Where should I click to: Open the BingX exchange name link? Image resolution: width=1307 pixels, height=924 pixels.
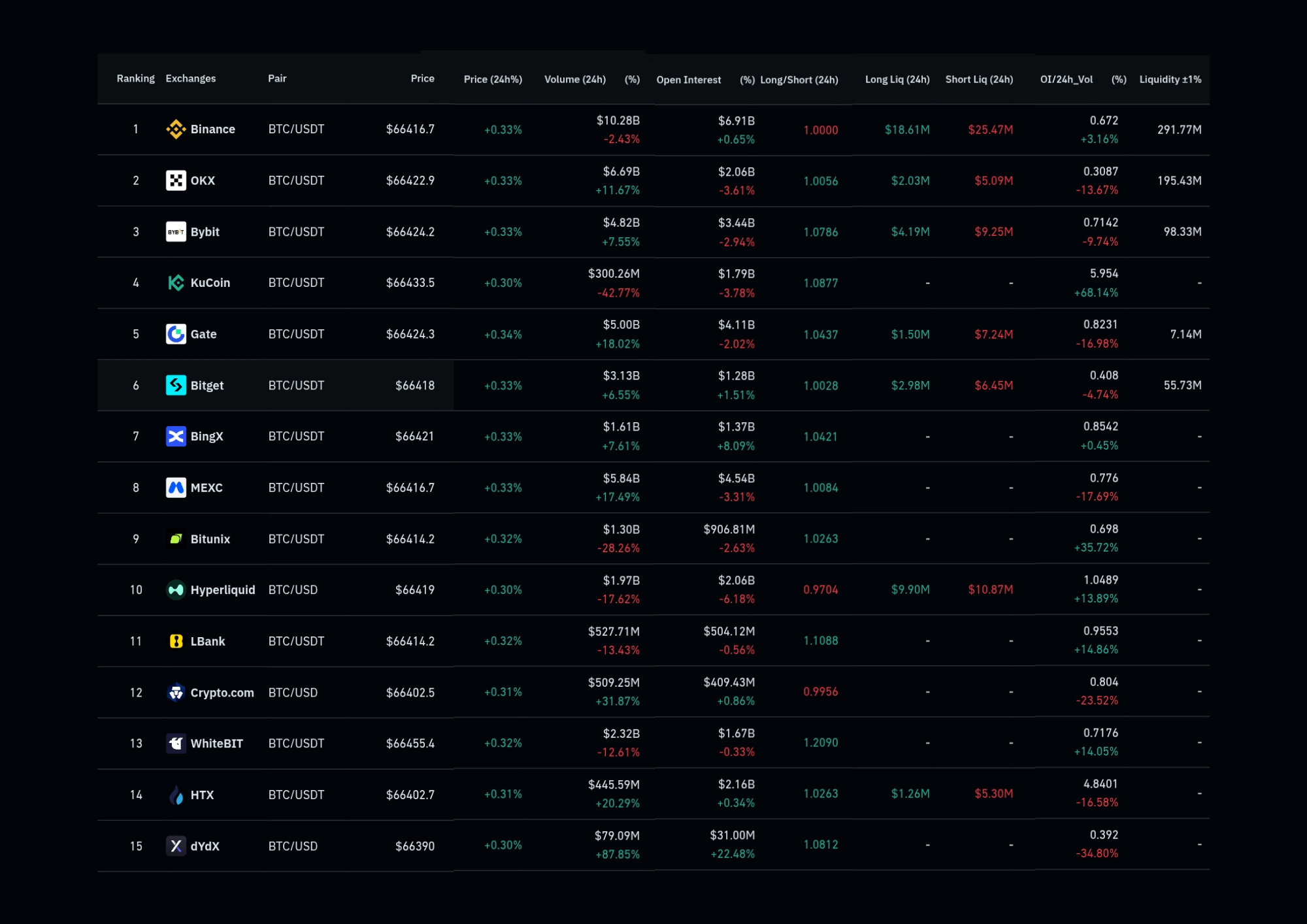tap(207, 437)
